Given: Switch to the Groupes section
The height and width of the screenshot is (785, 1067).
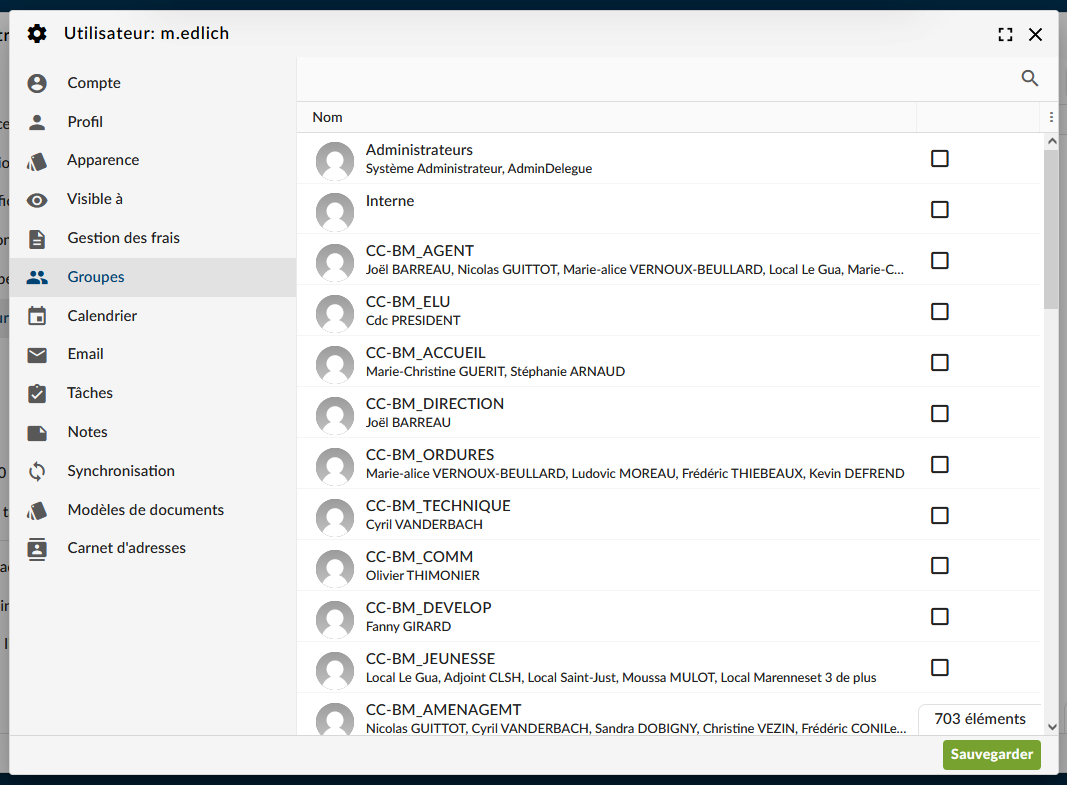Looking at the screenshot, I should (x=97, y=276).
